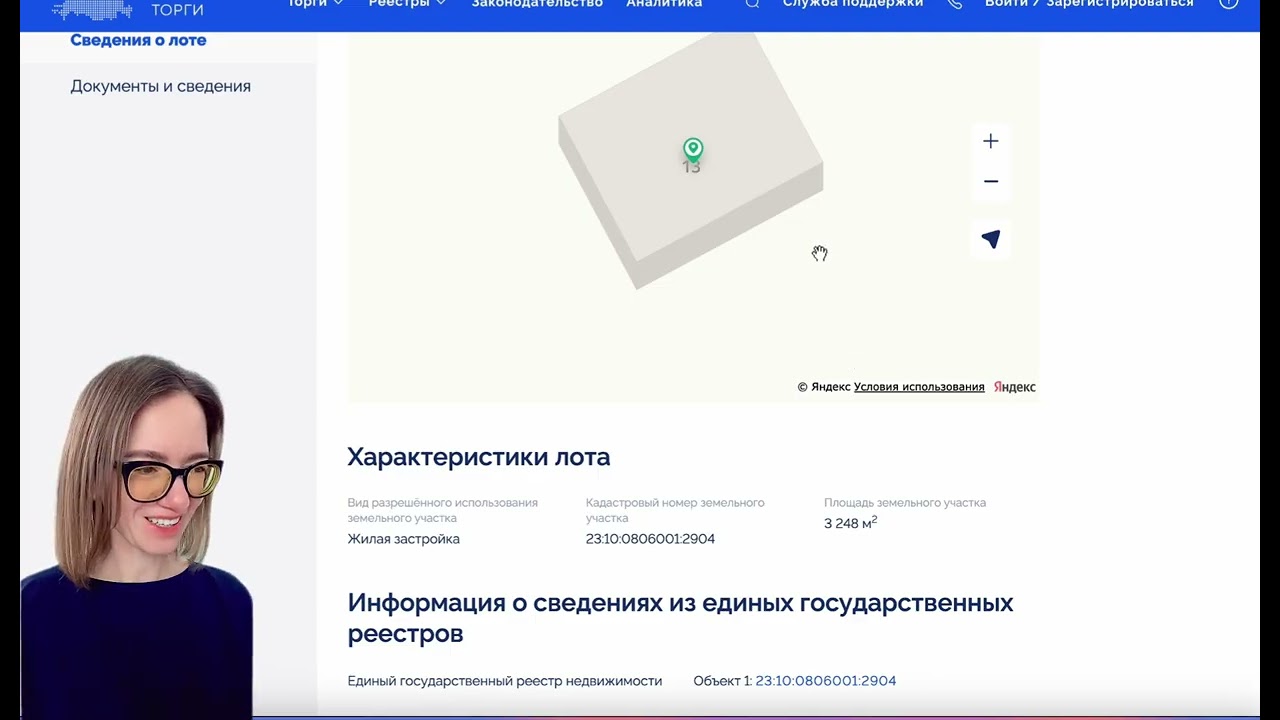Expand the Торги header dropdown
The image size is (1280, 720).
point(314,4)
